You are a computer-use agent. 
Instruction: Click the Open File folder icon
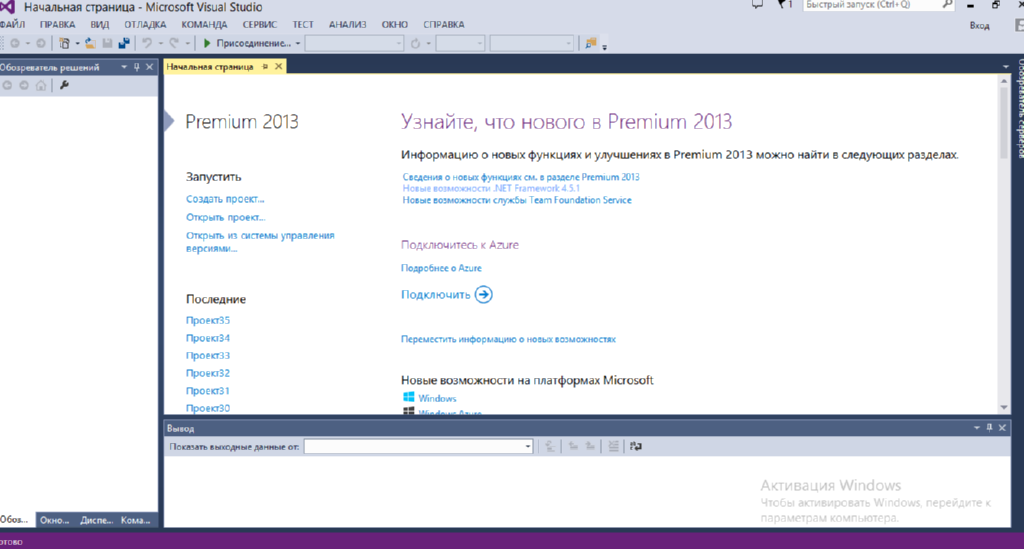[x=89, y=43]
